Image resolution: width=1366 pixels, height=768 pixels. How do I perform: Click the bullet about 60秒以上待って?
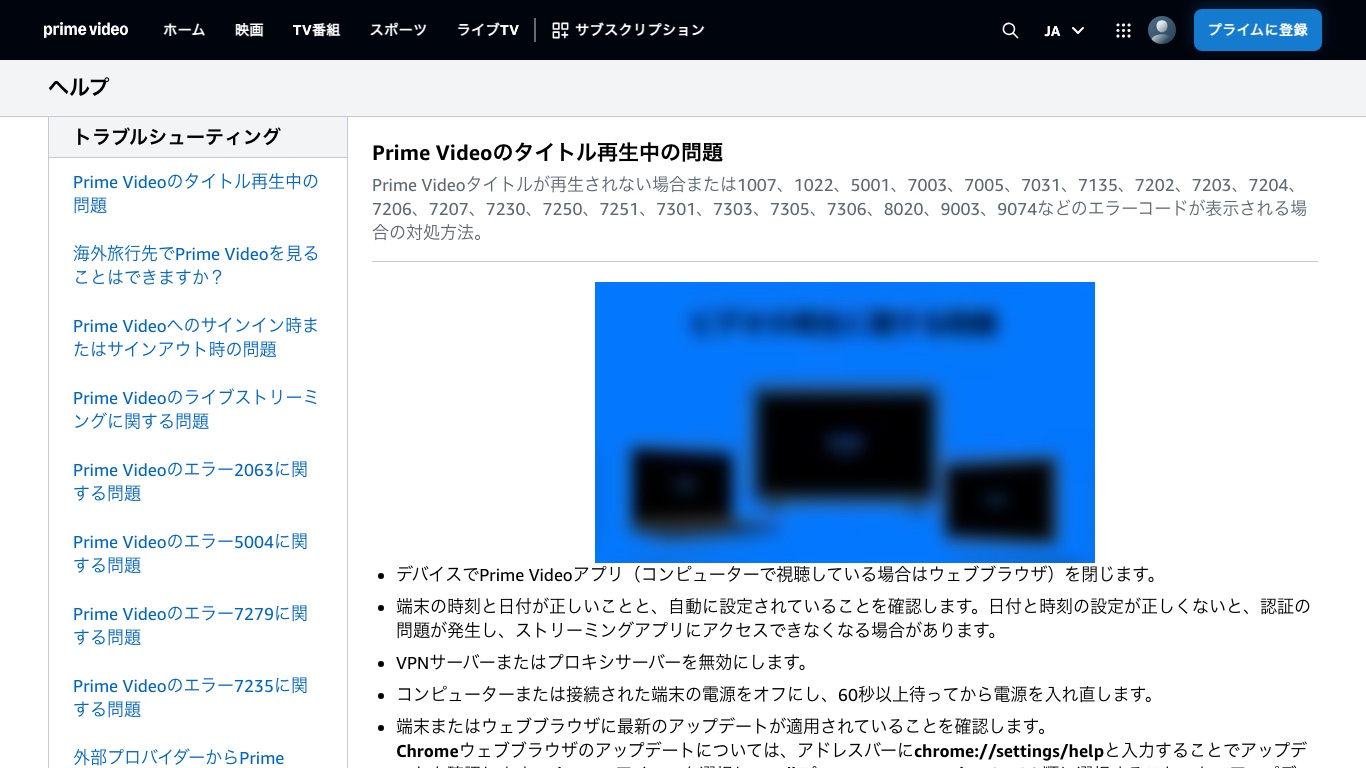776,694
